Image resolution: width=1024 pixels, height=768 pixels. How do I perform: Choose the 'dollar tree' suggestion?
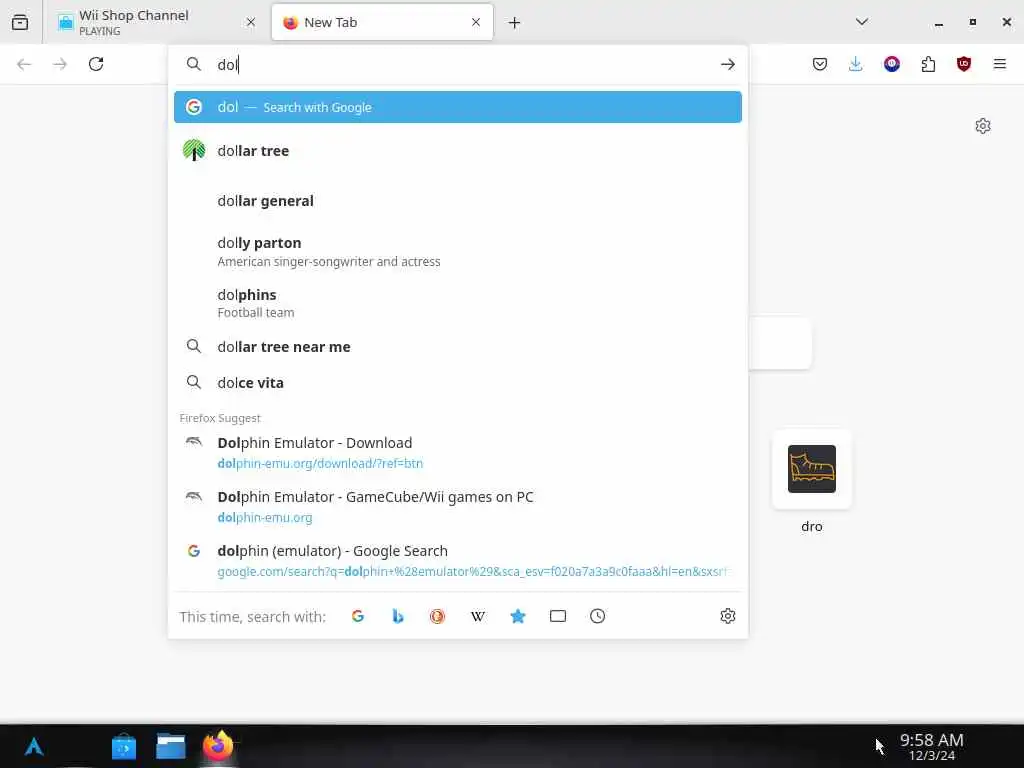[458, 151]
